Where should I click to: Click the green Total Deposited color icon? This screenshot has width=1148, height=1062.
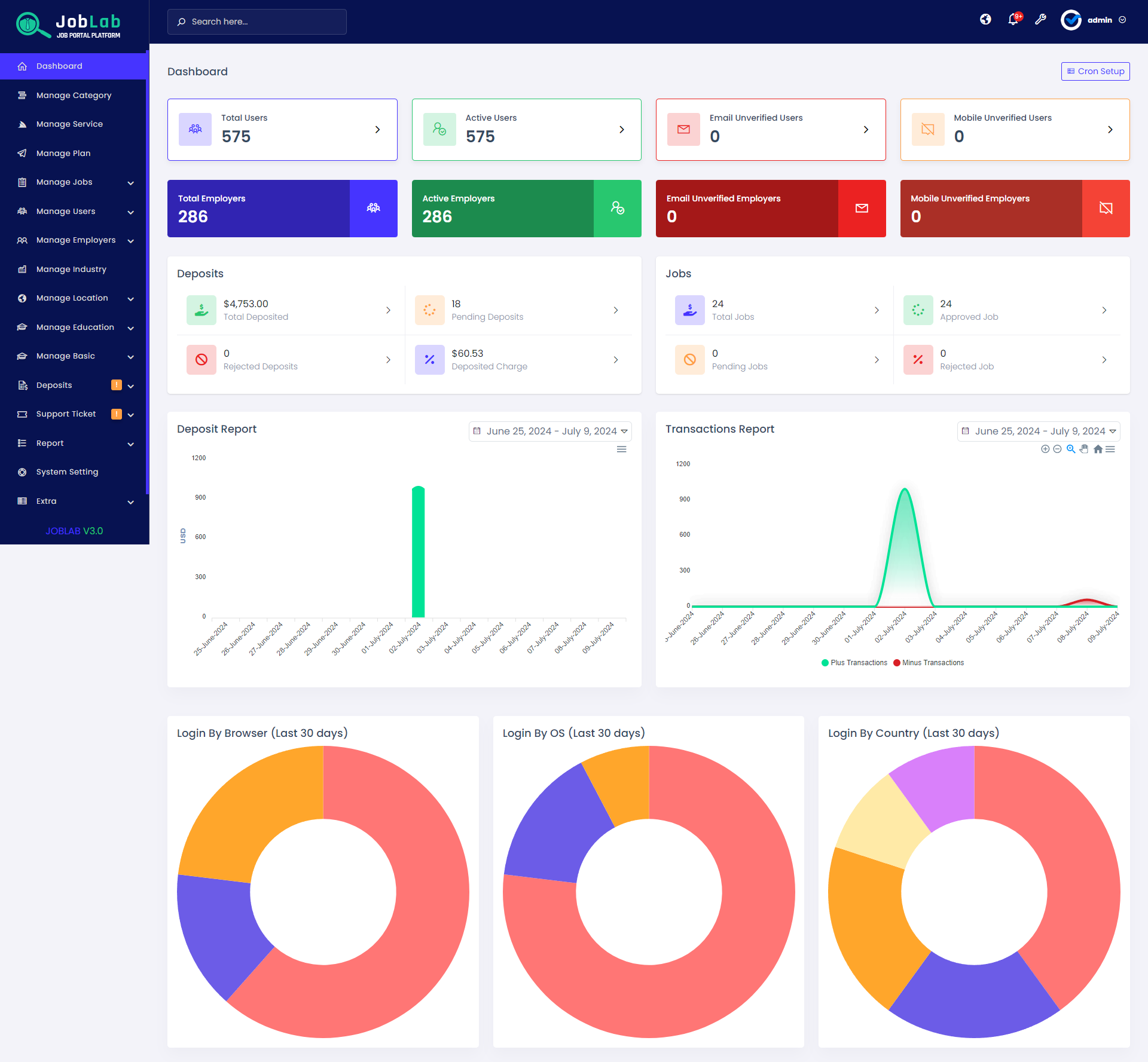pyautogui.click(x=201, y=310)
